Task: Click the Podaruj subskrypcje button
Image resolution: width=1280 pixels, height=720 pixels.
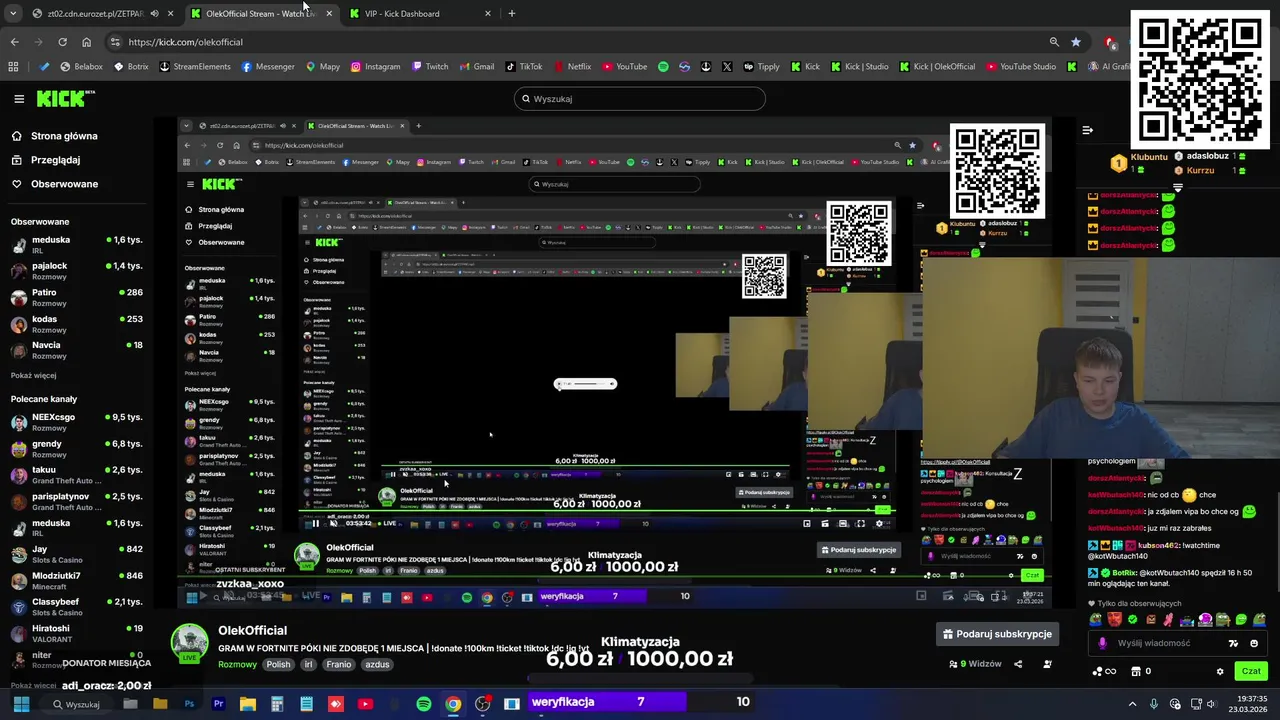Action: 997,634
